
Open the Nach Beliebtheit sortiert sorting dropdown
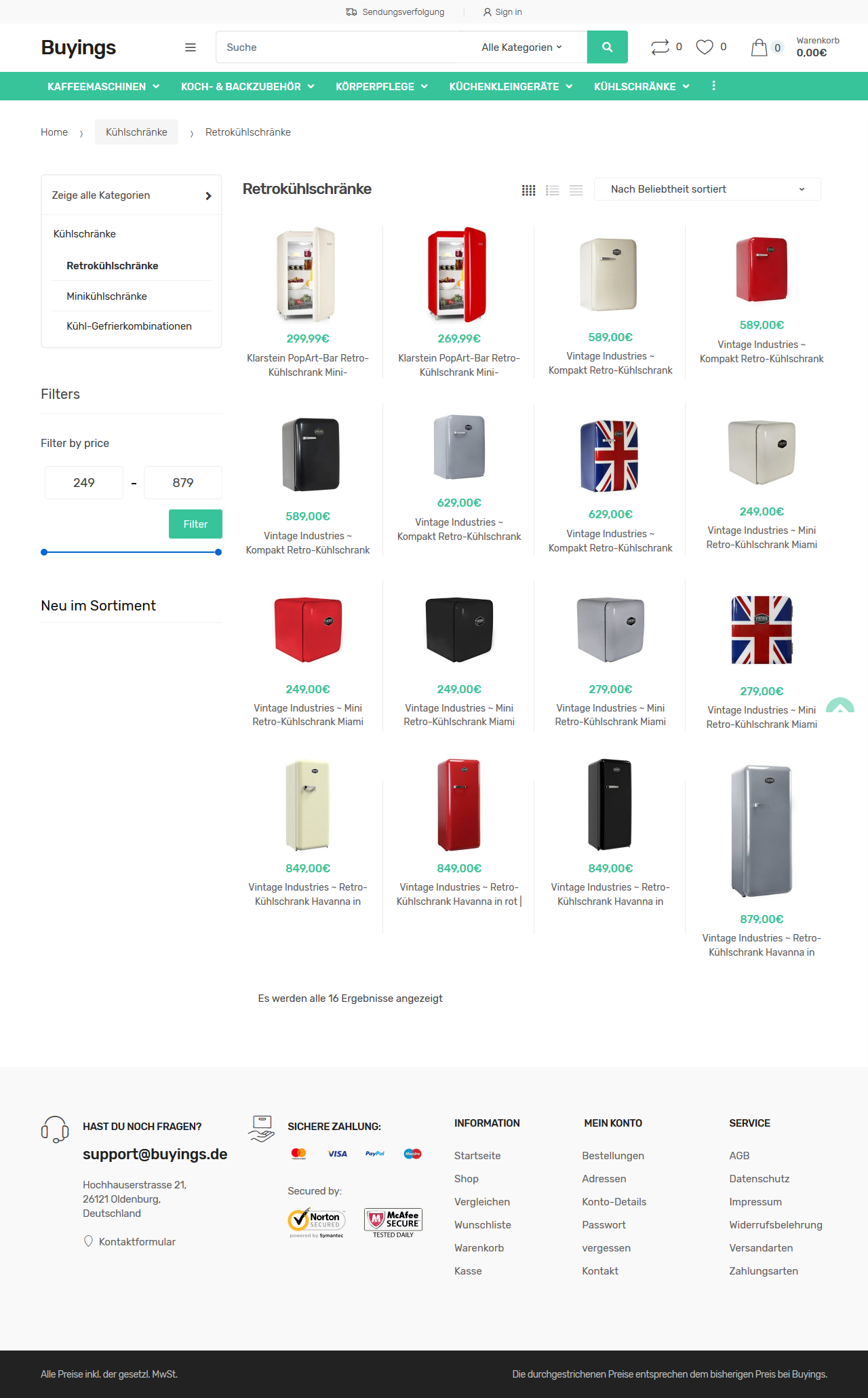707,189
